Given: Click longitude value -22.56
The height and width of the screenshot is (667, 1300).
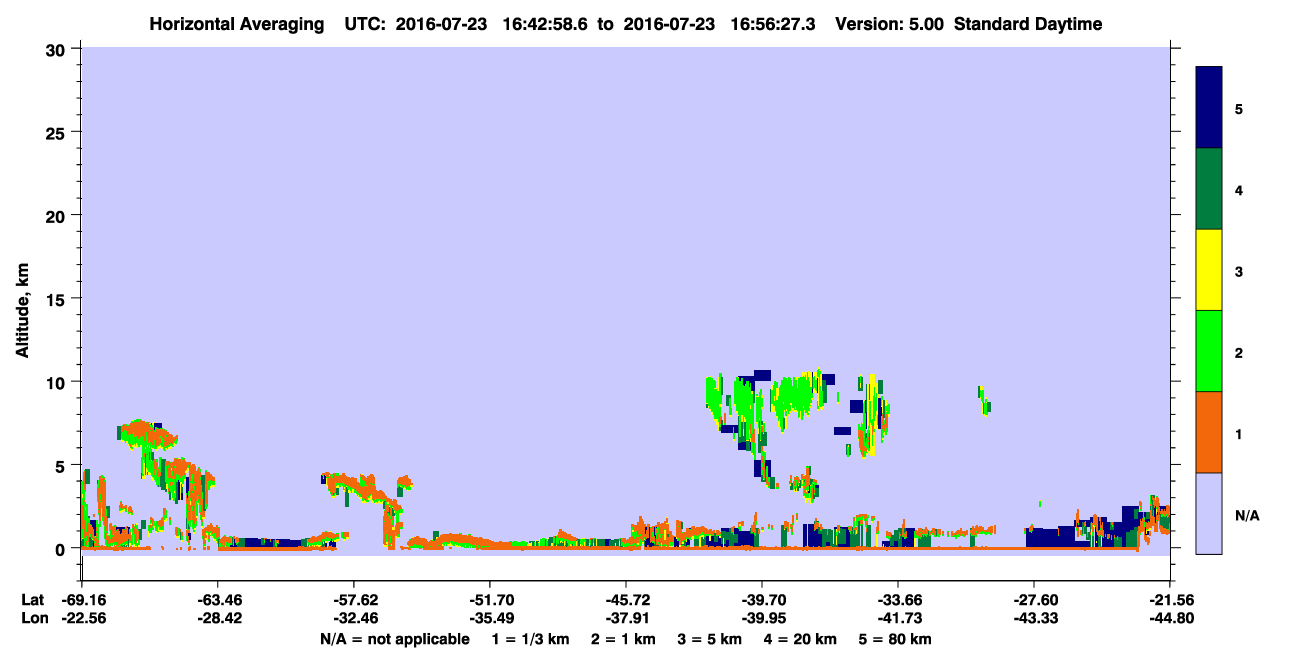Looking at the screenshot, I should [82, 618].
